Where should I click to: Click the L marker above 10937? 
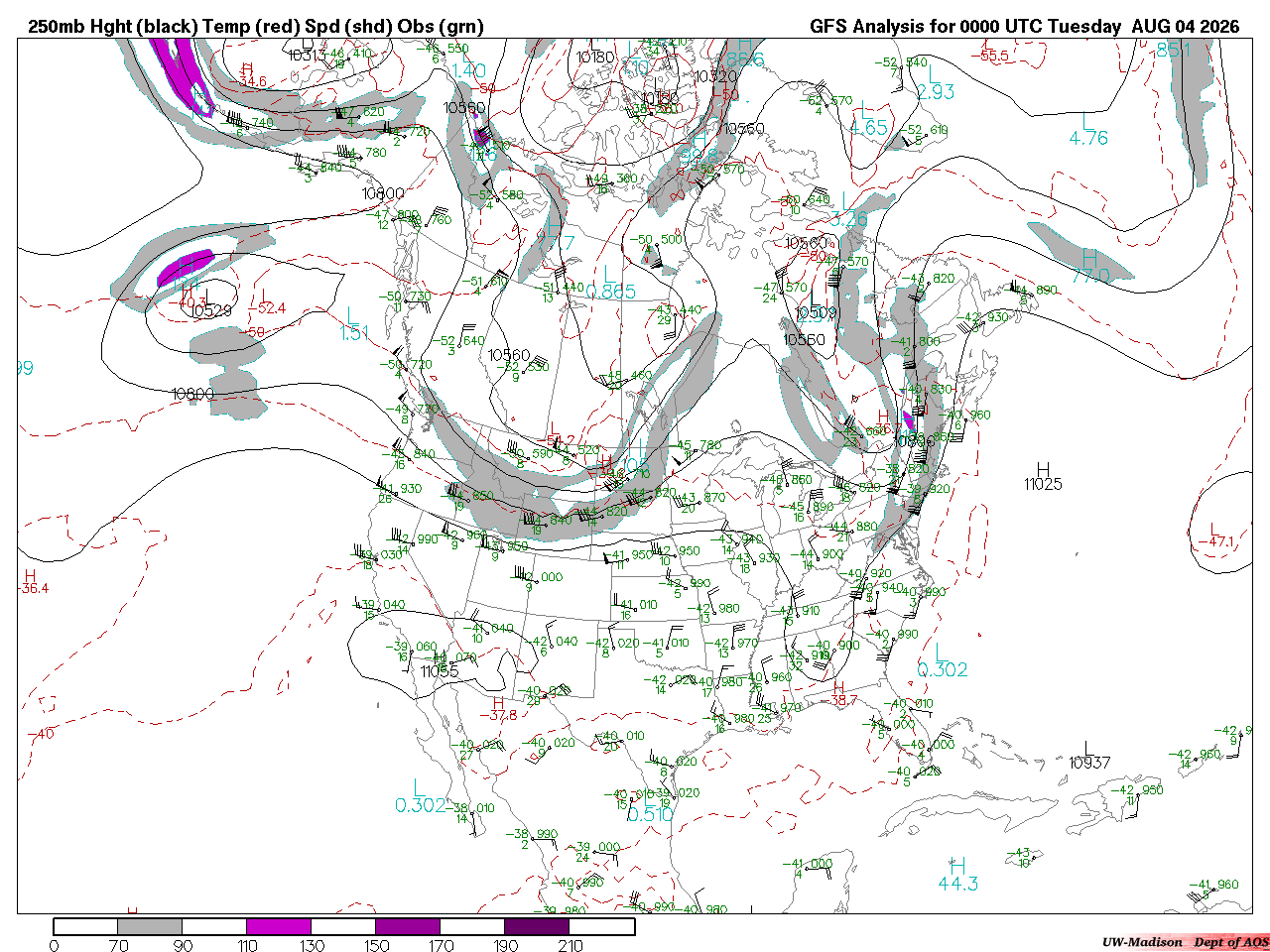(1087, 747)
